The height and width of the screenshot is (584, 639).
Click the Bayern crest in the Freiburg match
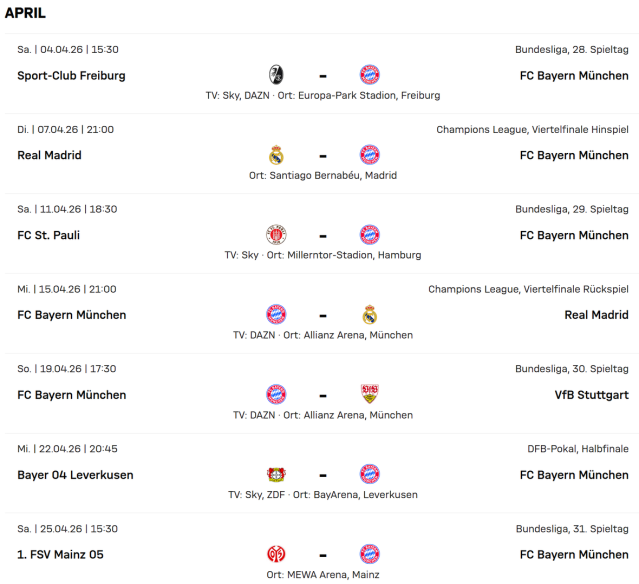coord(370,75)
